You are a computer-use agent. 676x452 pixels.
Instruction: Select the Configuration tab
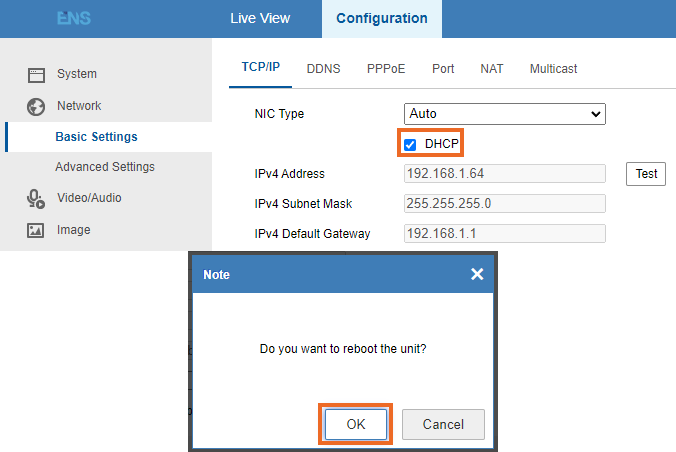pos(381,18)
